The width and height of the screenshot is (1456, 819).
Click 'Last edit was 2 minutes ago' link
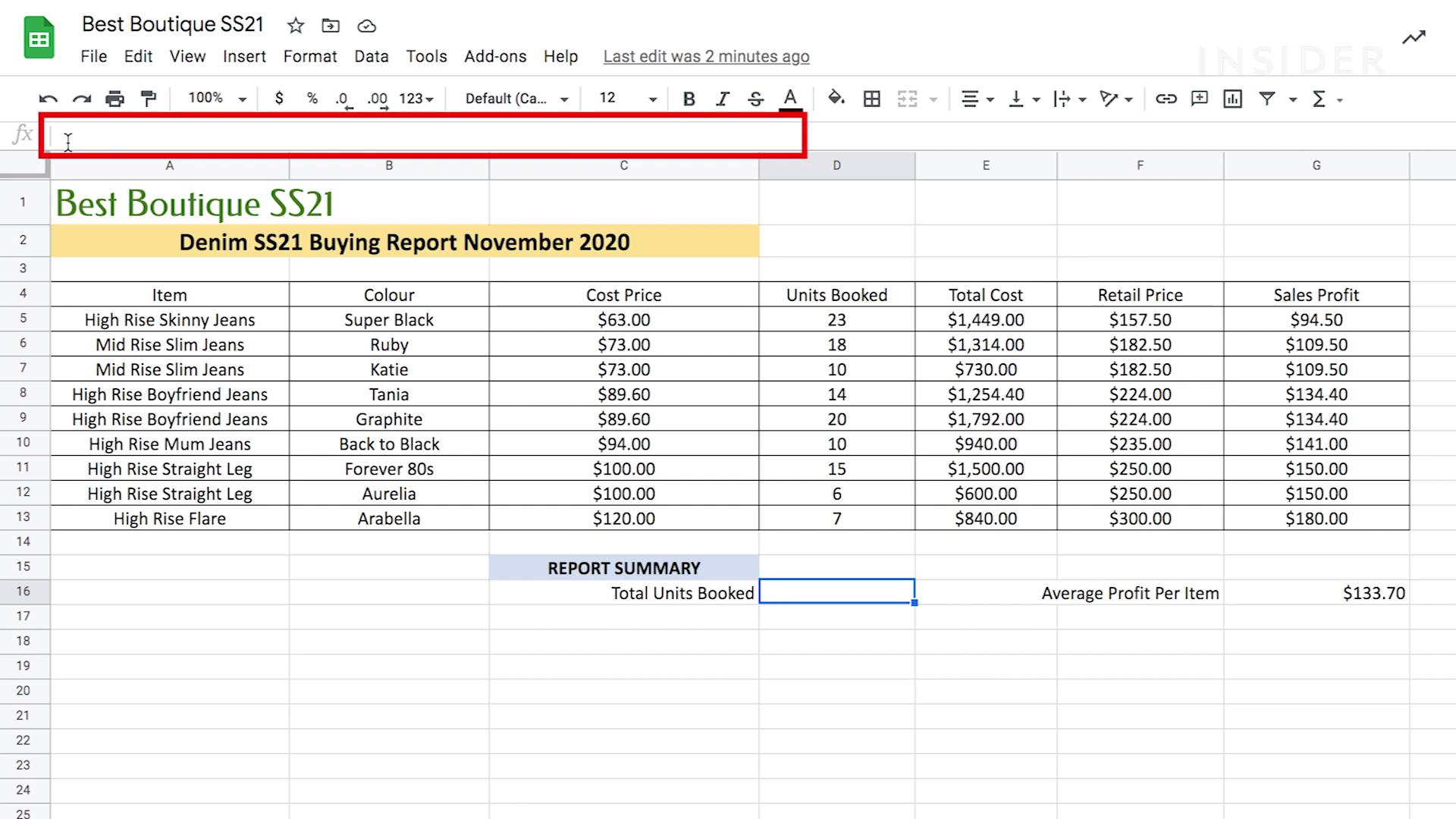coord(706,56)
